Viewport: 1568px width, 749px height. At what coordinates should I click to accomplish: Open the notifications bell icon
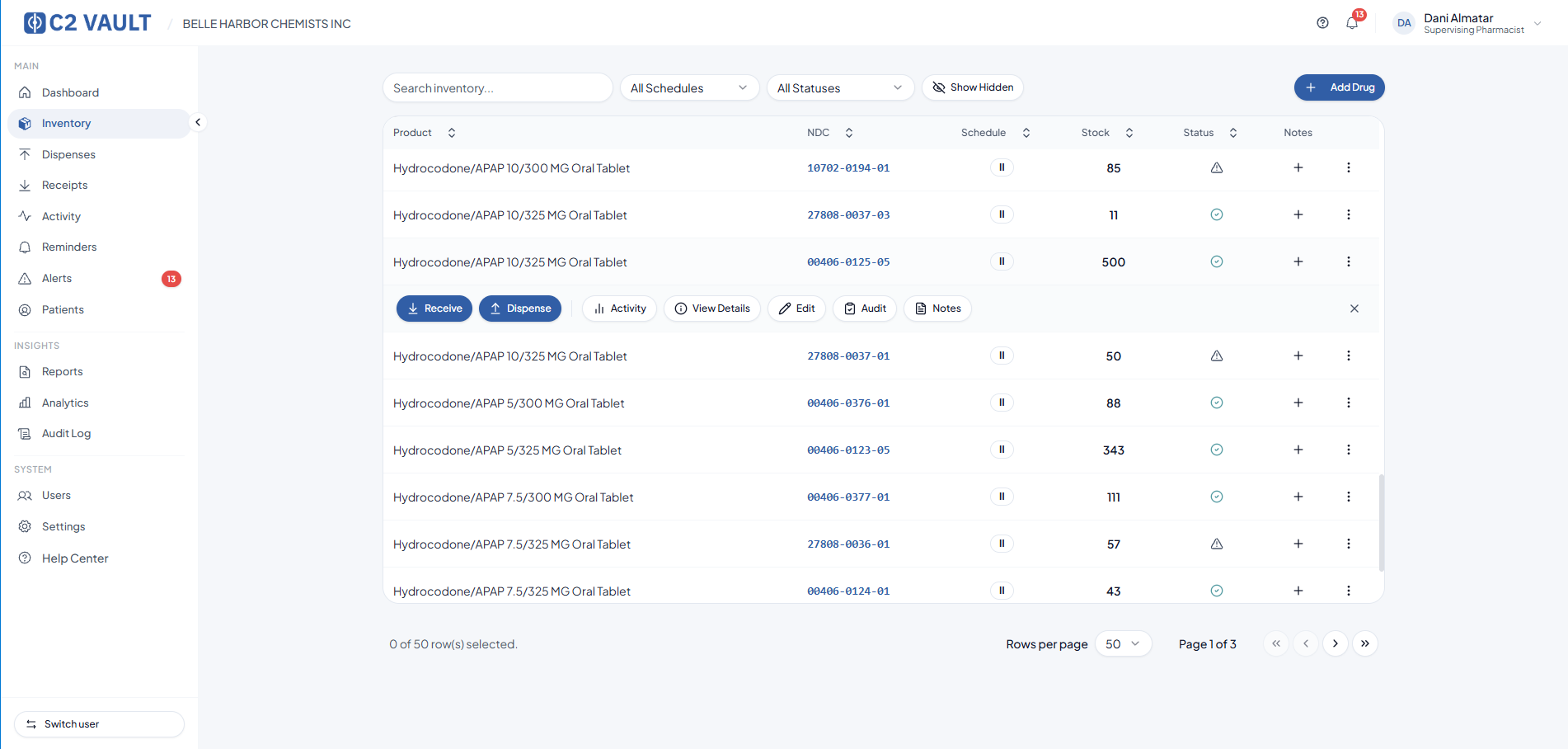pyautogui.click(x=1351, y=23)
